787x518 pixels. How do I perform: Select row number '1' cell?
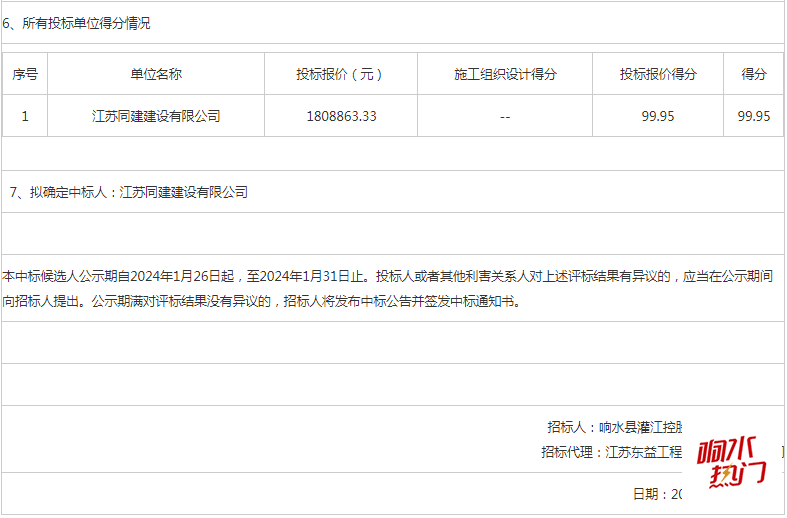pyautogui.click(x=25, y=116)
